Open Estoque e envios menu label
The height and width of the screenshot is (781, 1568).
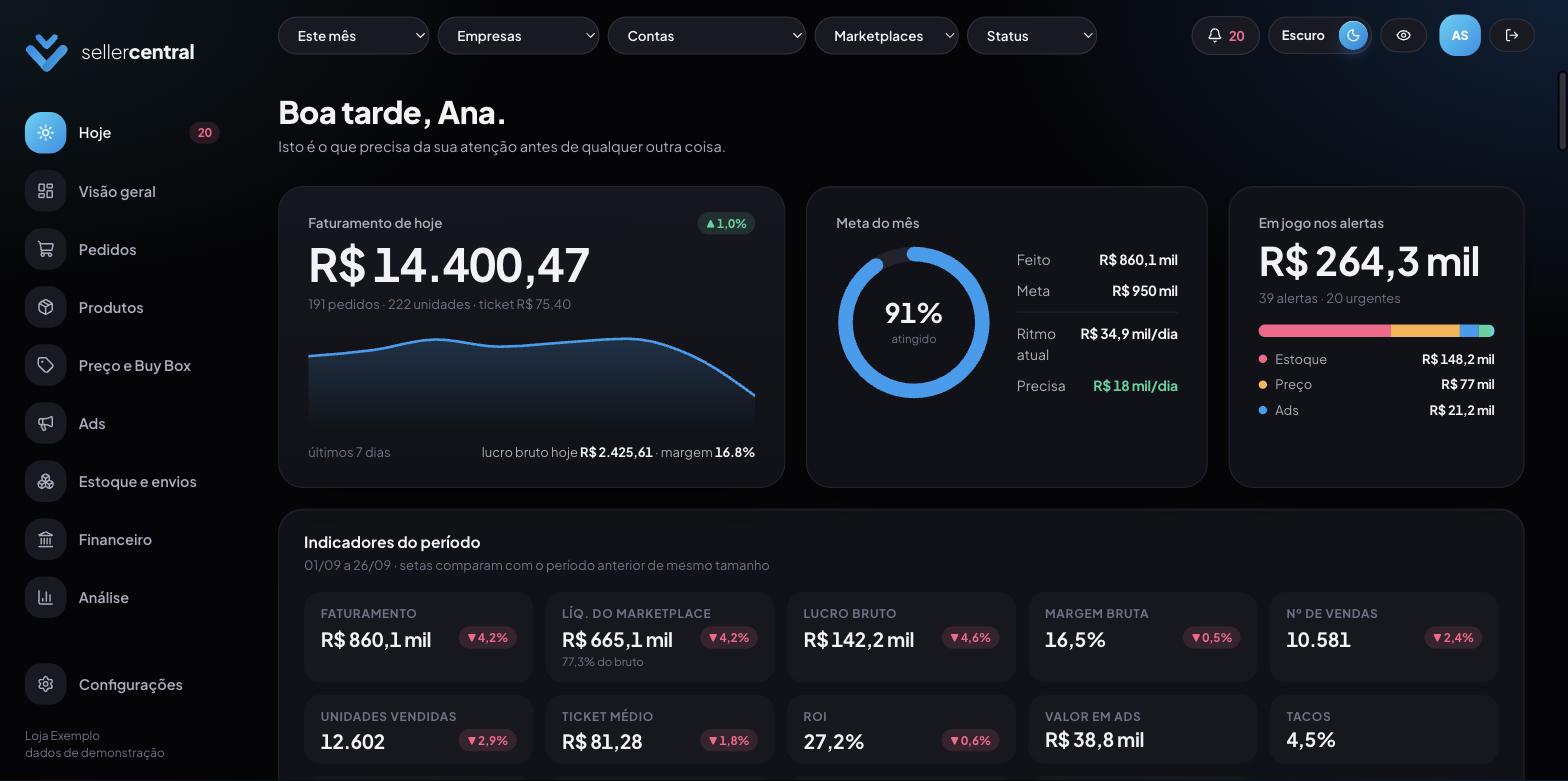pyautogui.click(x=138, y=481)
